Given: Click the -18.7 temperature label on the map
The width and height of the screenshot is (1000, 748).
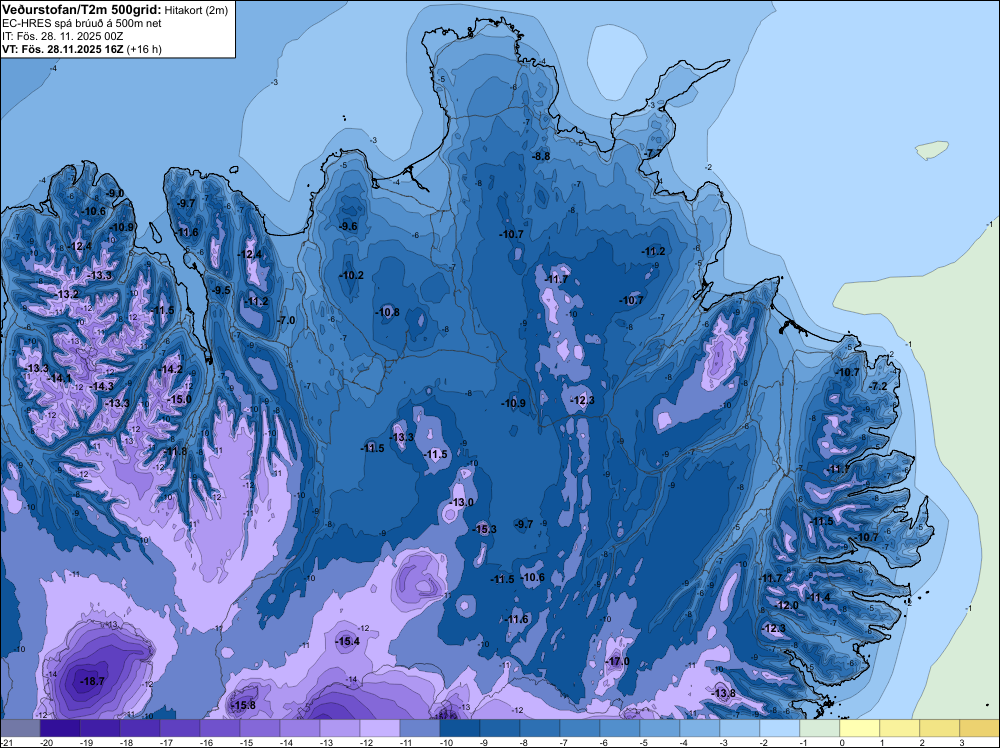Looking at the screenshot, I should tap(92, 682).
